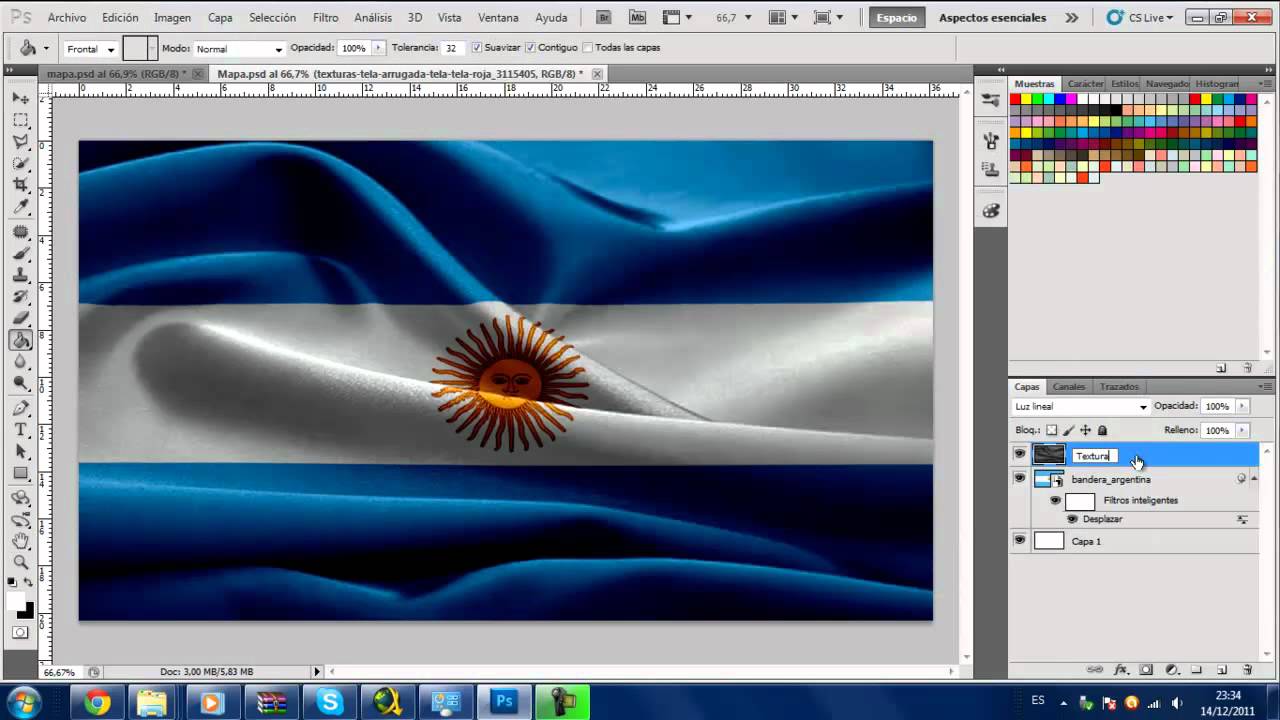This screenshot has height=720, width=1280.
Task: Expand more workspaces chevron
Action: (1072, 17)
